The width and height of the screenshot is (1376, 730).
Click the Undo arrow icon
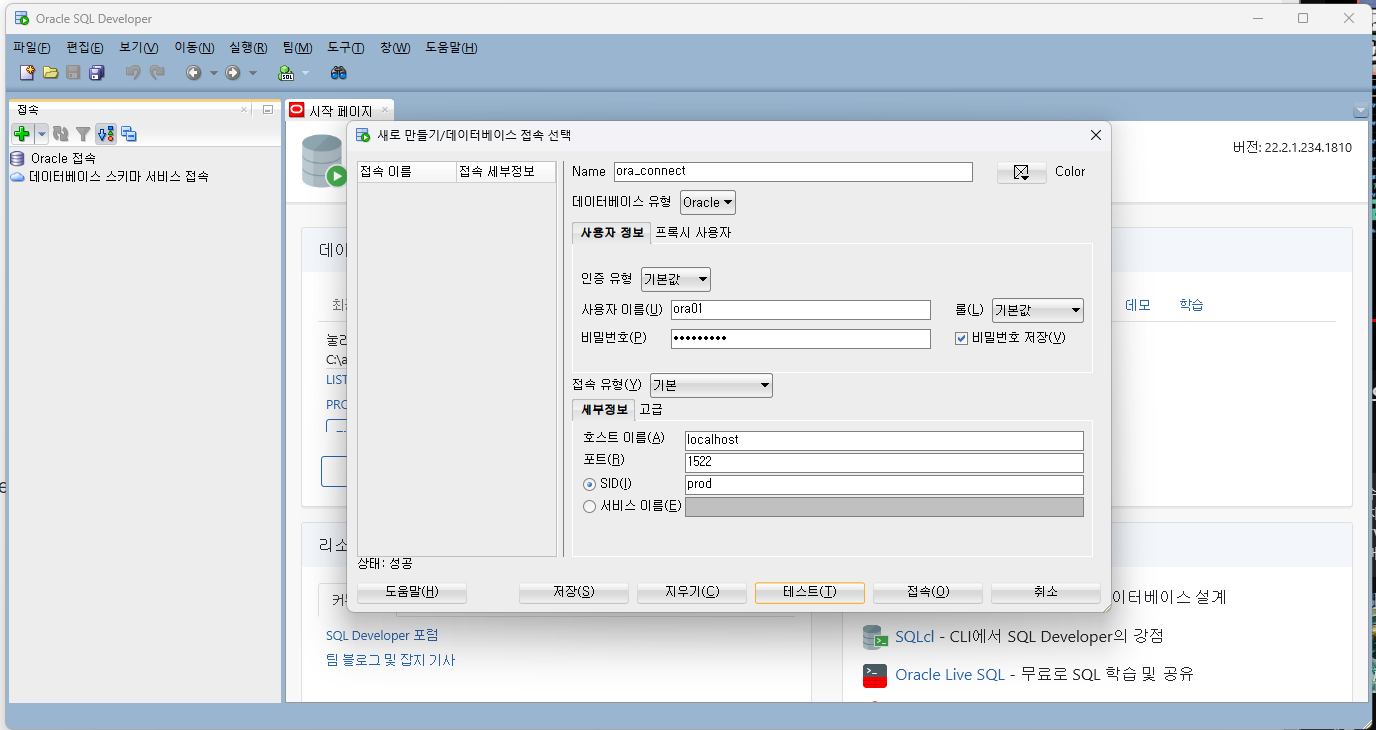point(132,72)
